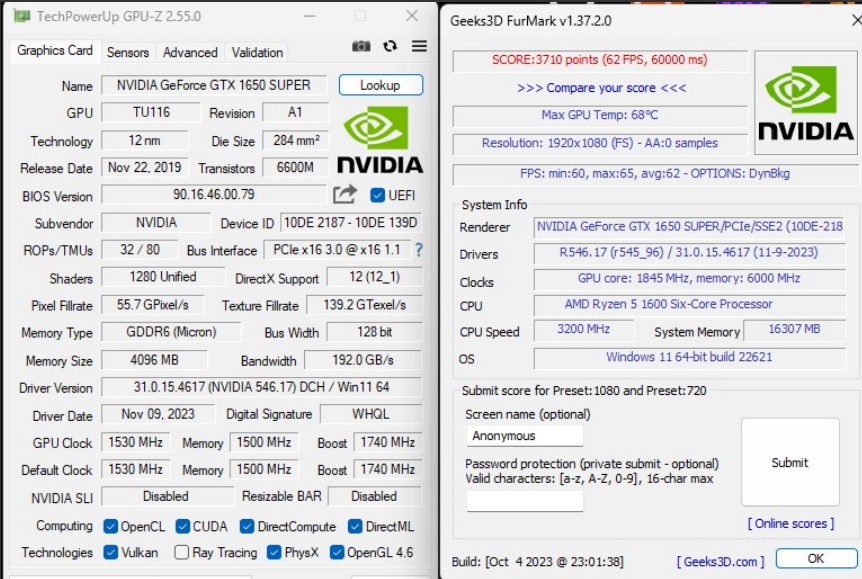Open the Validation tab
The width and height of the screenshot is (862, 579).
[x=257, y=52]
